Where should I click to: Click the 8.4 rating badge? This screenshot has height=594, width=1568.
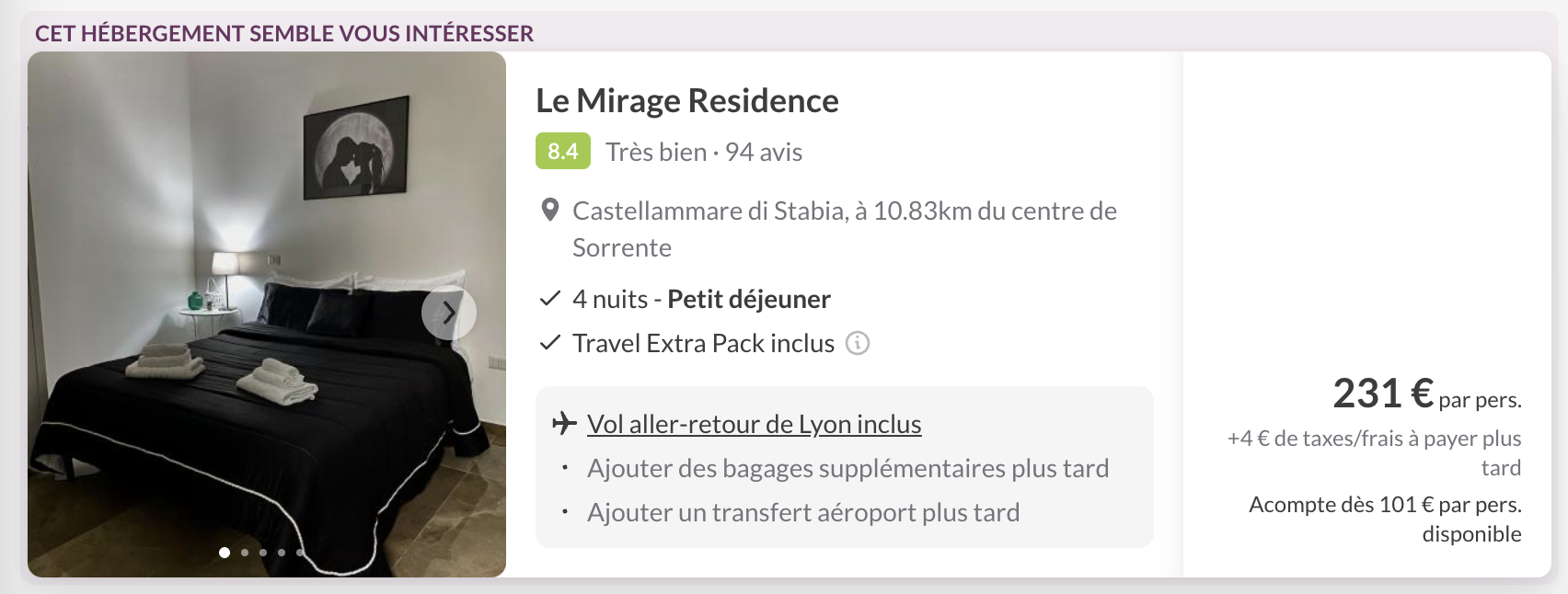pyautogui.click(x=563, y=152)
